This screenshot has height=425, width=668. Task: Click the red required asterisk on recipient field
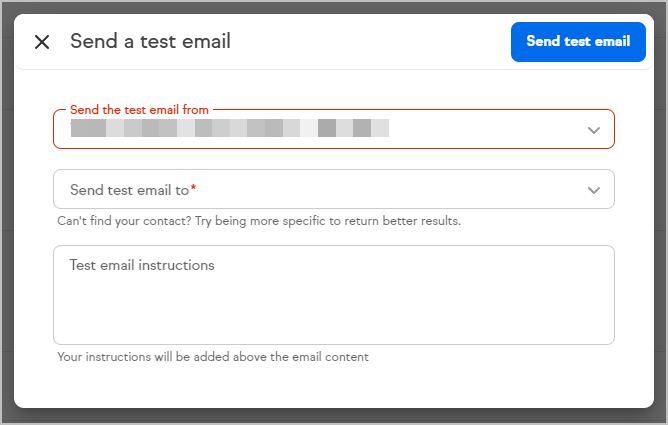click(193, 187)
